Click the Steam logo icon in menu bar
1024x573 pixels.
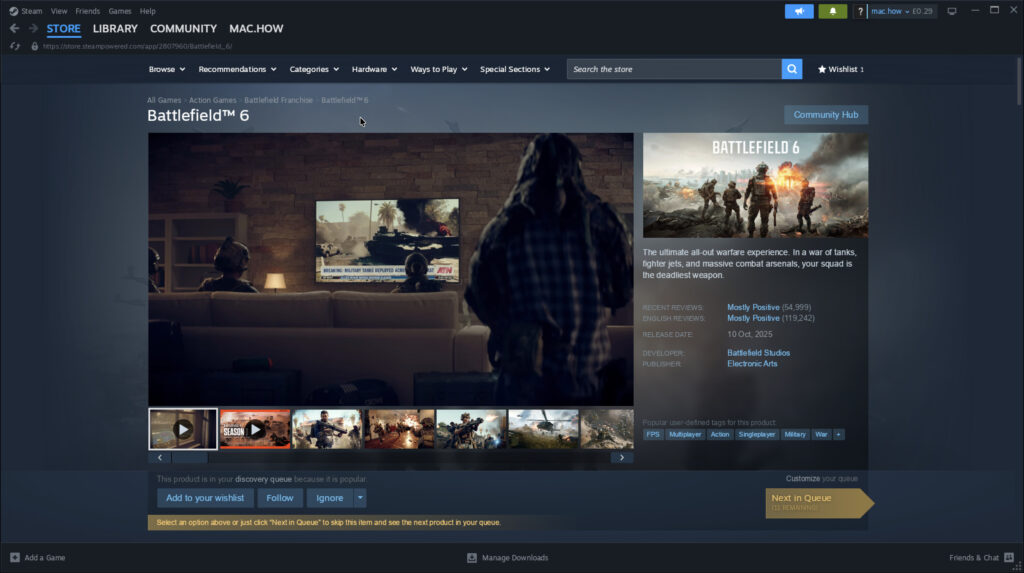pyautogui.click(x=13, y=11)
